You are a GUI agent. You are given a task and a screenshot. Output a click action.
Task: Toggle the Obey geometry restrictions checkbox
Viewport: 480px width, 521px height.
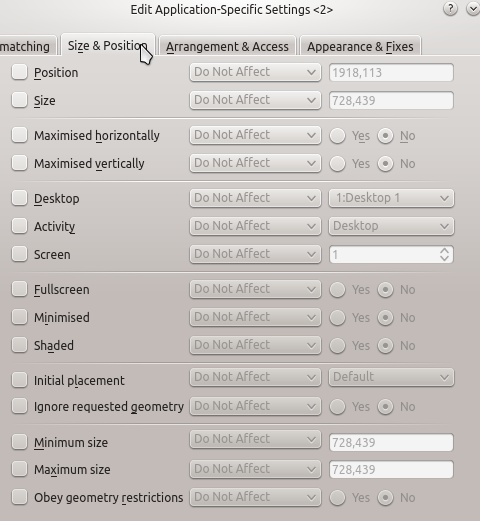point(19,497)
